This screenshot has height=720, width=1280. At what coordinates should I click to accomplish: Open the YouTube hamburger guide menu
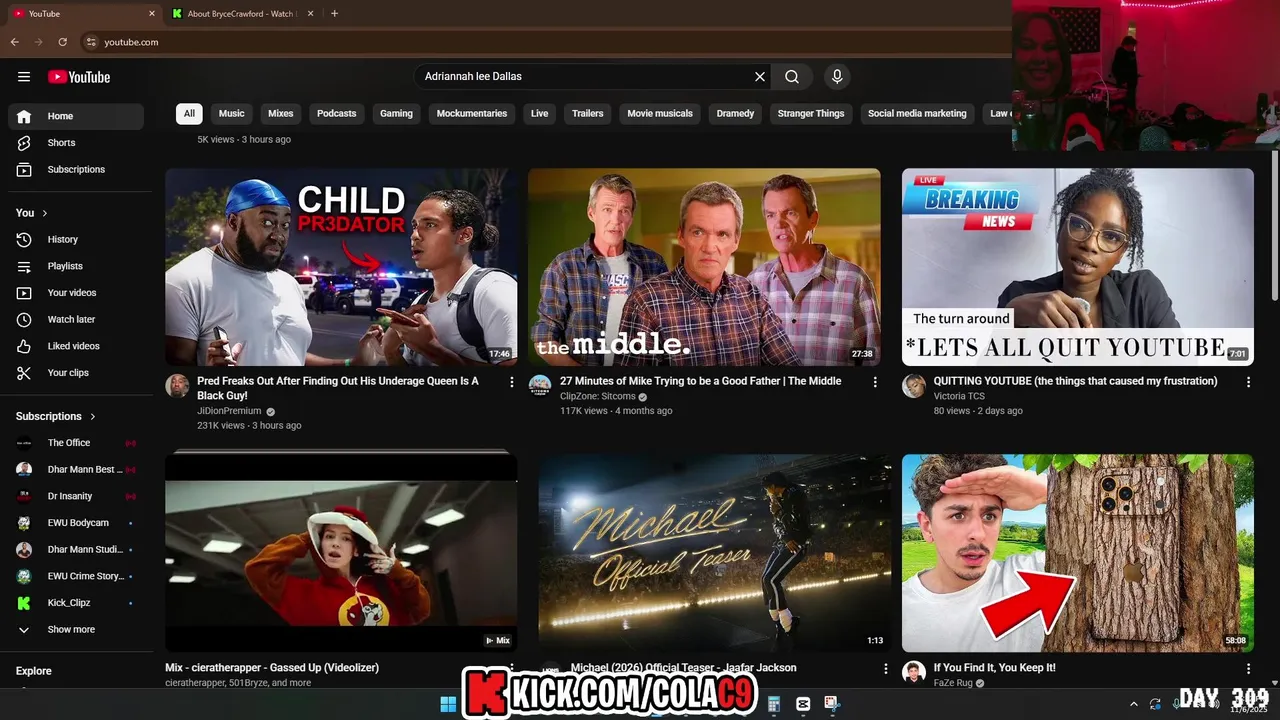24,77
